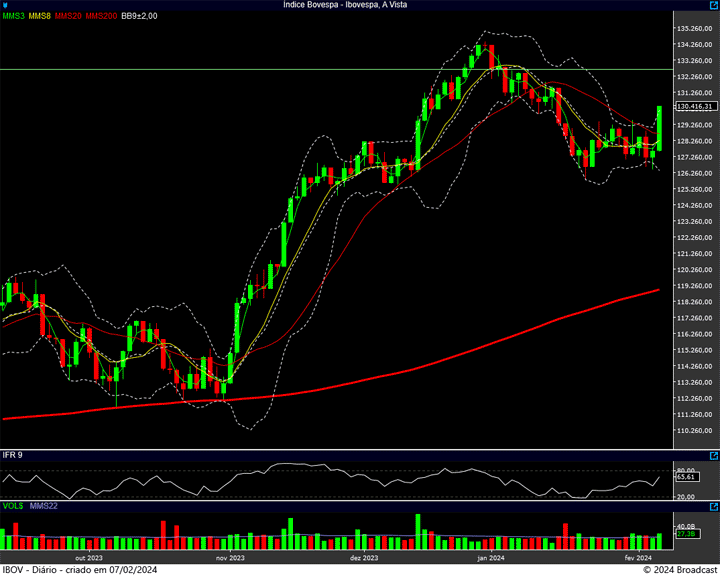Click the MMS200 legend label
The height and width of the screenshot is (575, 720).
[x=101, y=16]
